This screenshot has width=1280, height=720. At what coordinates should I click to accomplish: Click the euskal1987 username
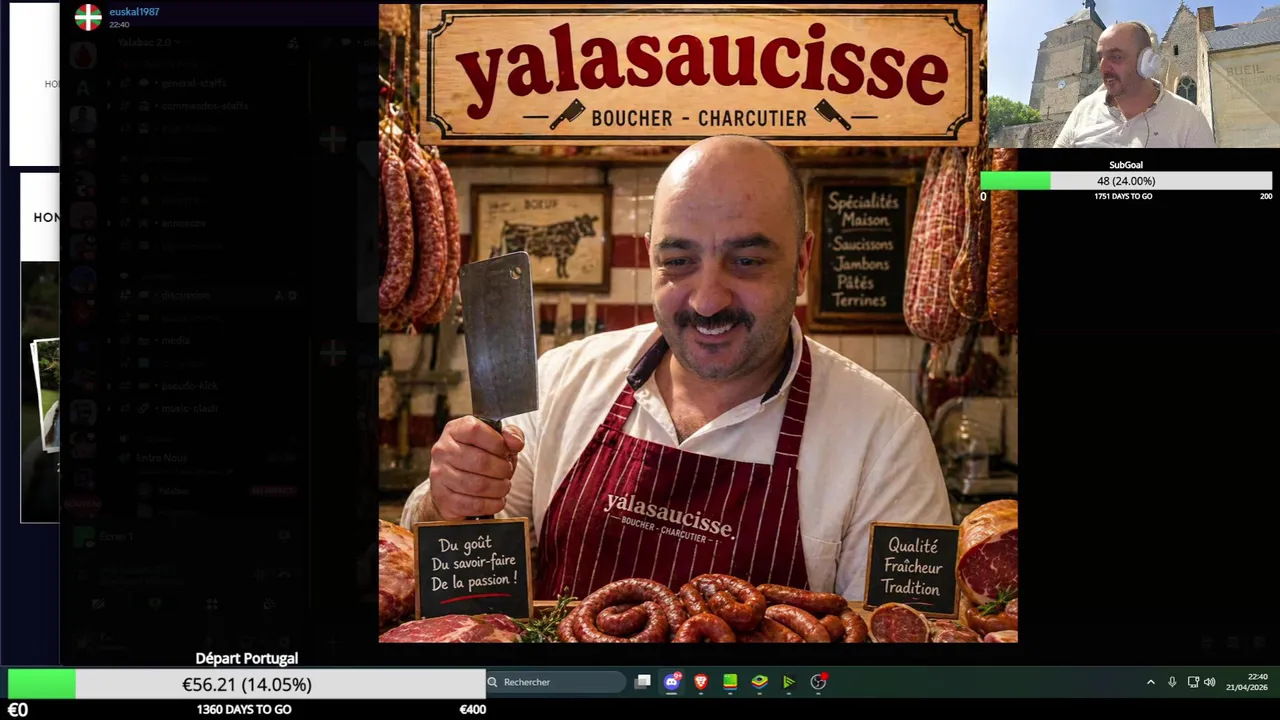pyautogui.click(x=134, y=12)
